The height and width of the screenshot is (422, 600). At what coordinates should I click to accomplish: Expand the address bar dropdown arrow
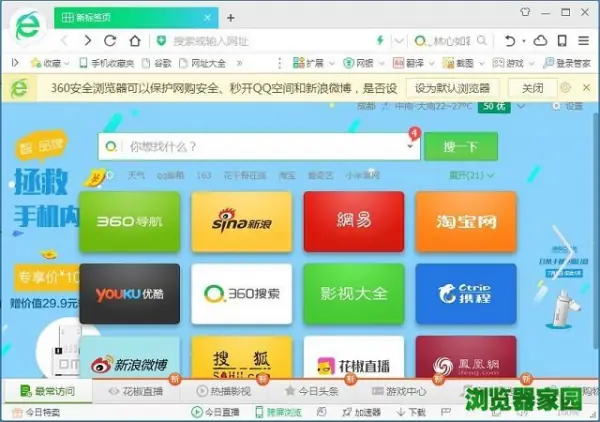[x=399, y=40]
